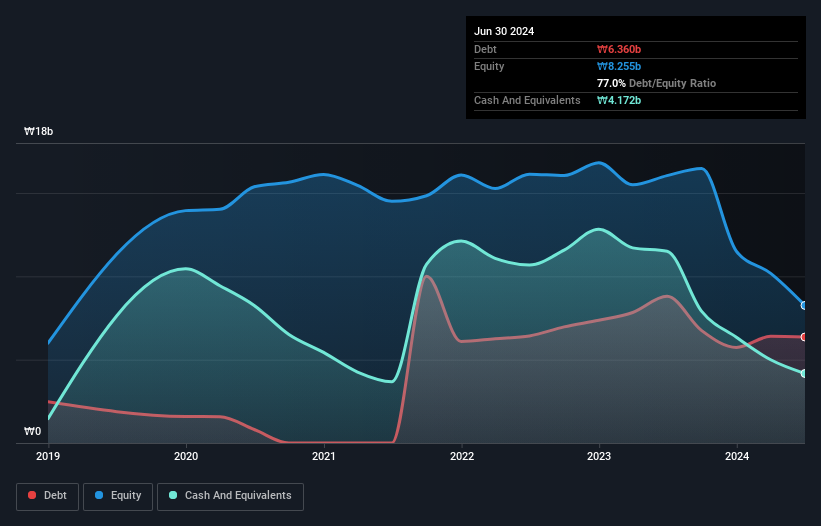The height and width of the screenshot is (526, 821).
Task: Click the Equity row label in tooltip
Action: (x=489, y=66)
